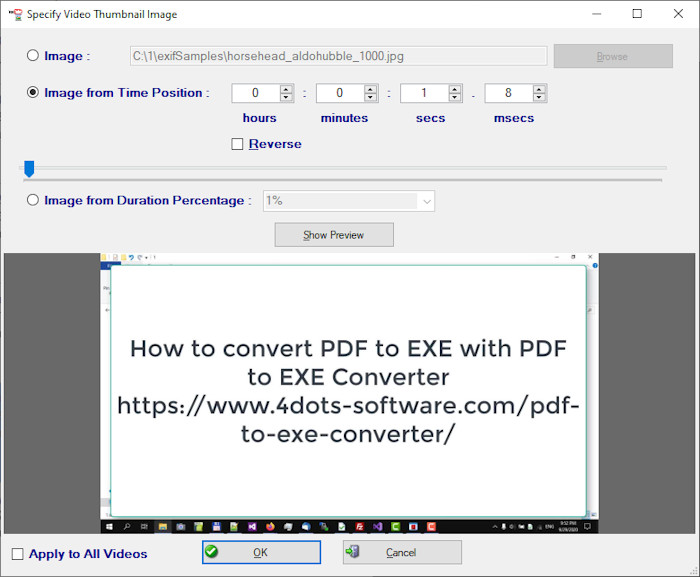Click the Cancel button
This screenshot has height=577, width=700.
(402, 552)
